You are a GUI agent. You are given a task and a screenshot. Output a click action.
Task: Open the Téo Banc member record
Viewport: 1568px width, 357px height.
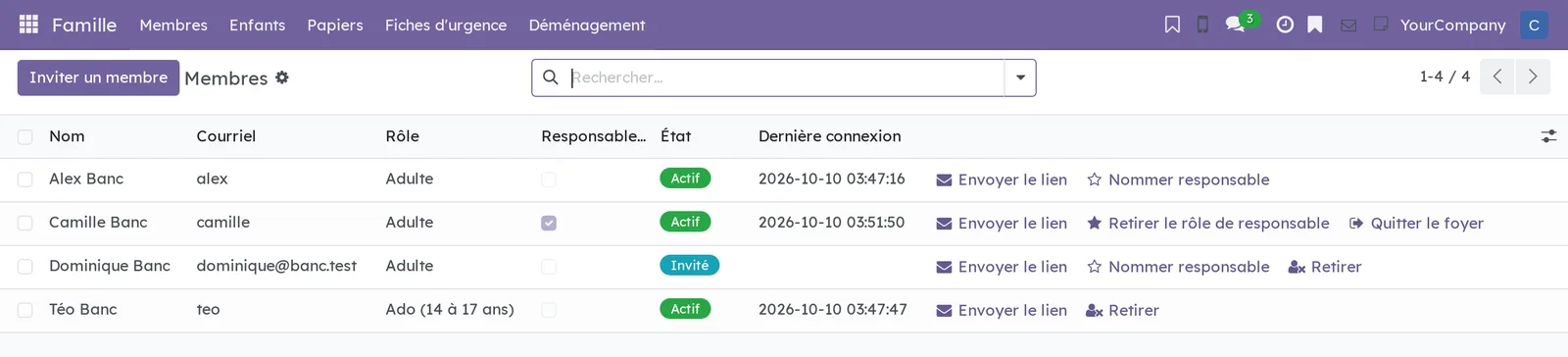click(82, 309)
